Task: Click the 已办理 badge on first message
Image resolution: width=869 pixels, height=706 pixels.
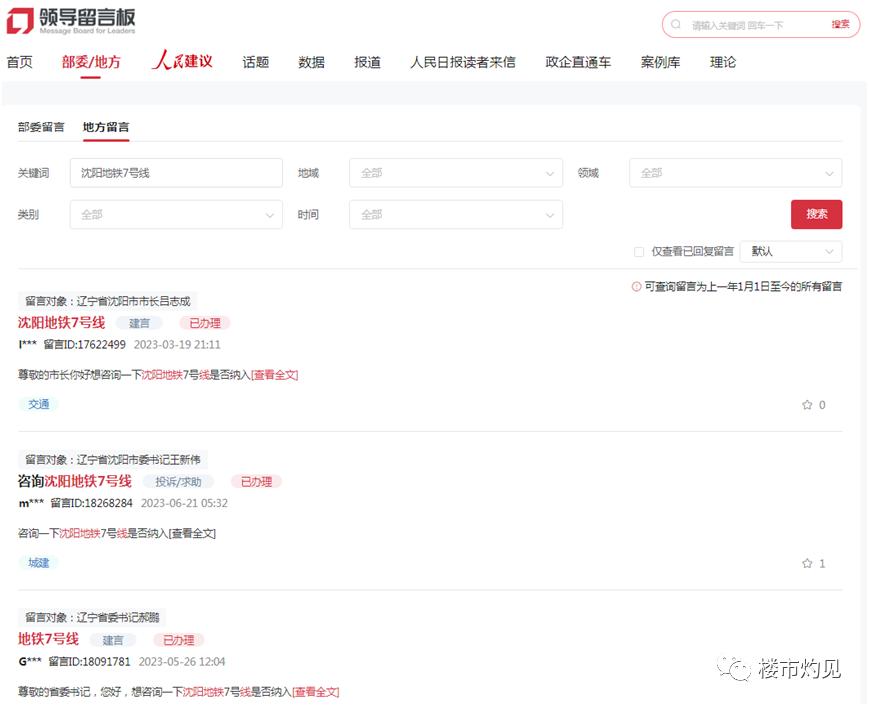Action: (x=203, y=323)
